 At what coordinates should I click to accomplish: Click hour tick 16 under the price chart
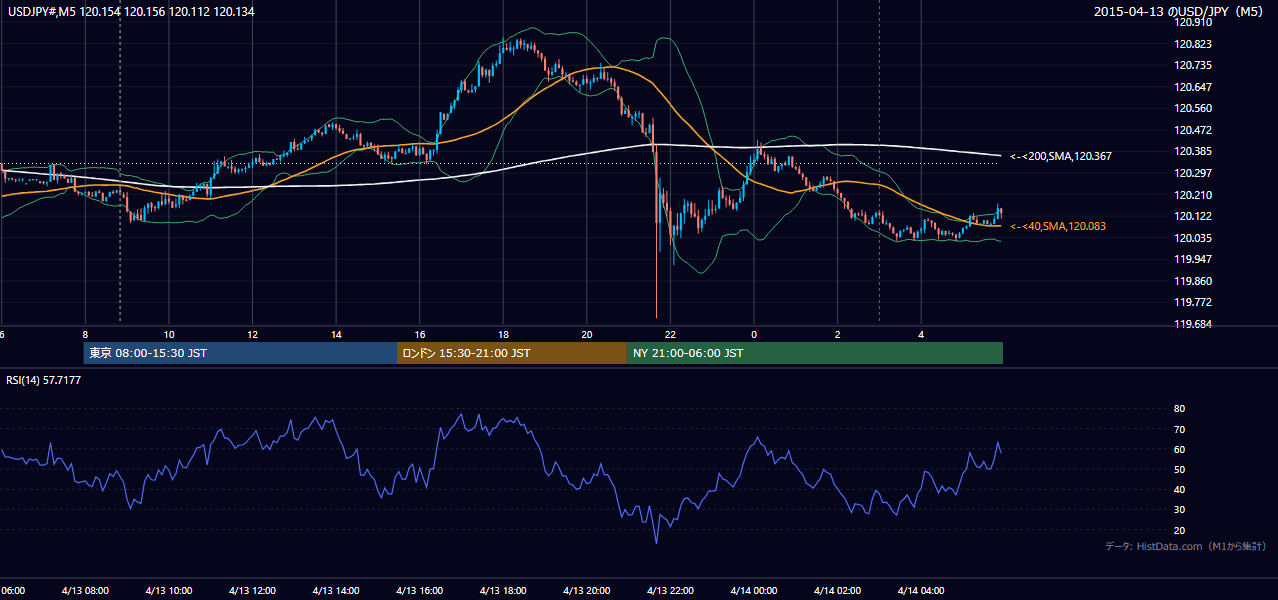420,334
